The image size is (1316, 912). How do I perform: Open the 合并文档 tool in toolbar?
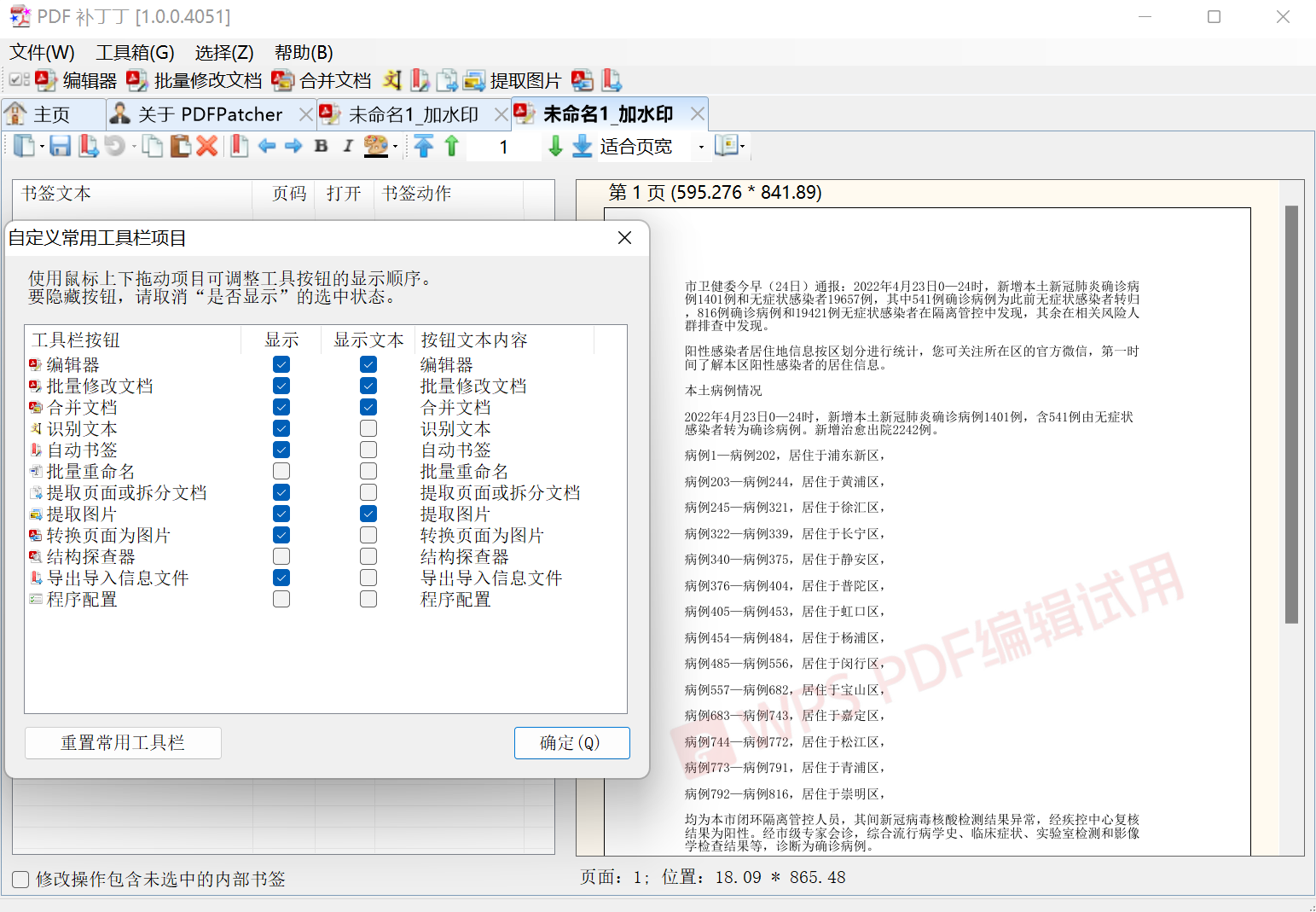(x=322, y=80)
